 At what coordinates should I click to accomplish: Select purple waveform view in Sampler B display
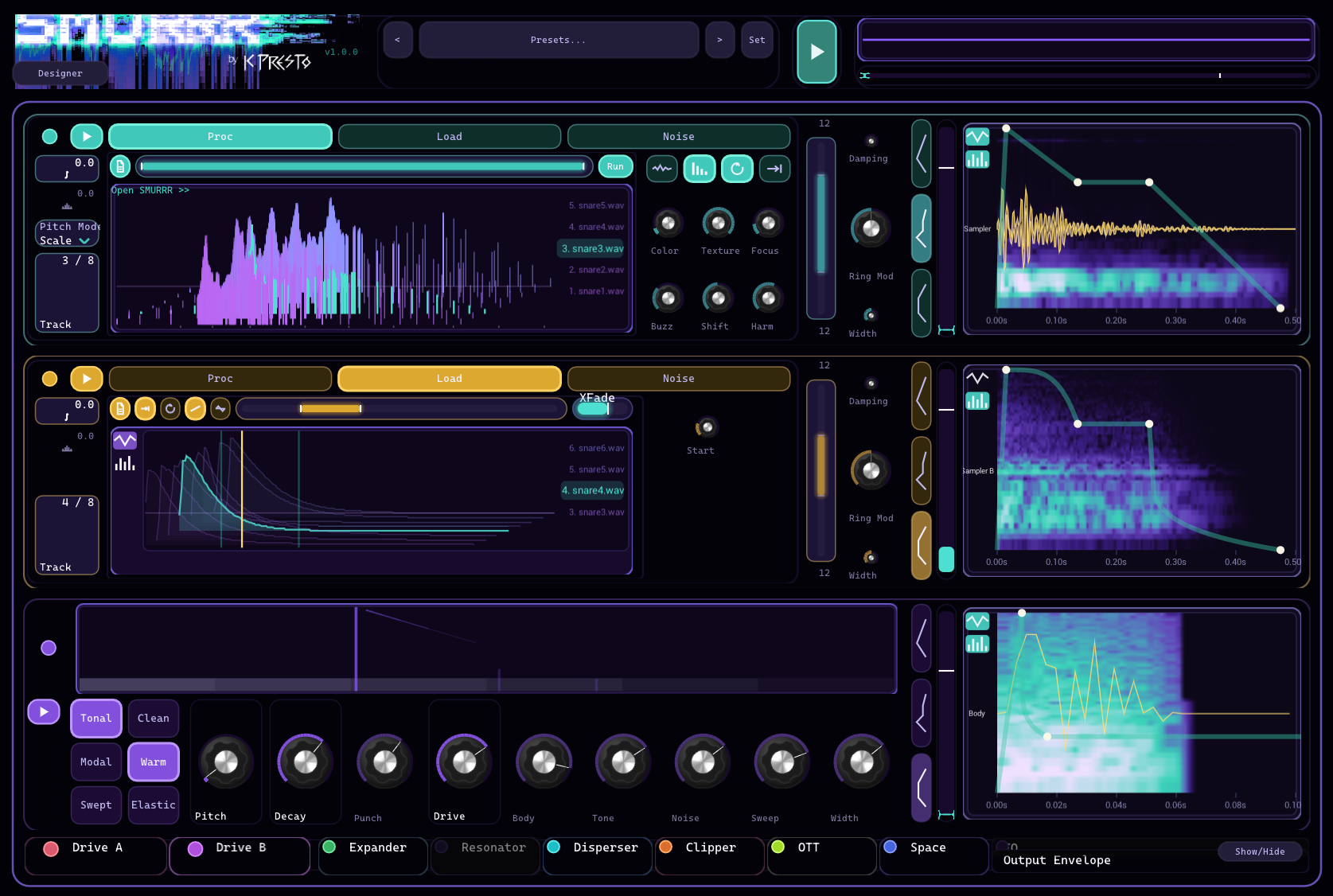[125, 440]
